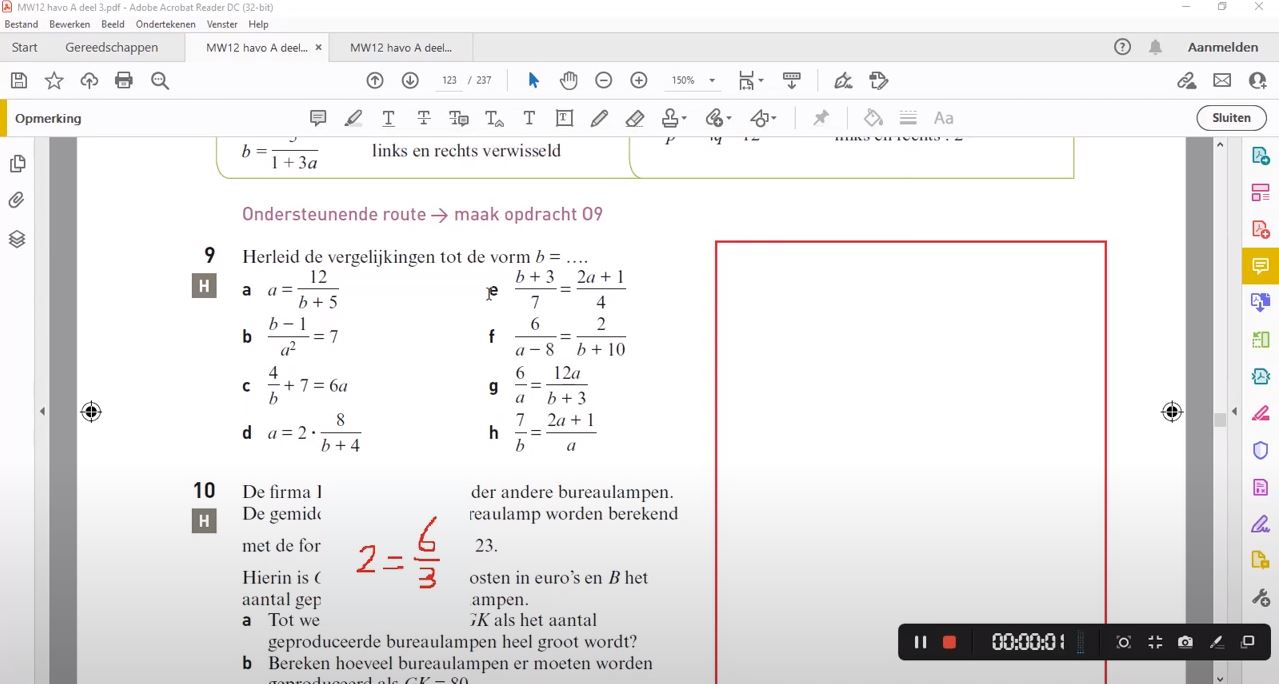Open the page thumbnails panel
The image size is (1279, 684).
pyautogui.click(x=17, y=163)
